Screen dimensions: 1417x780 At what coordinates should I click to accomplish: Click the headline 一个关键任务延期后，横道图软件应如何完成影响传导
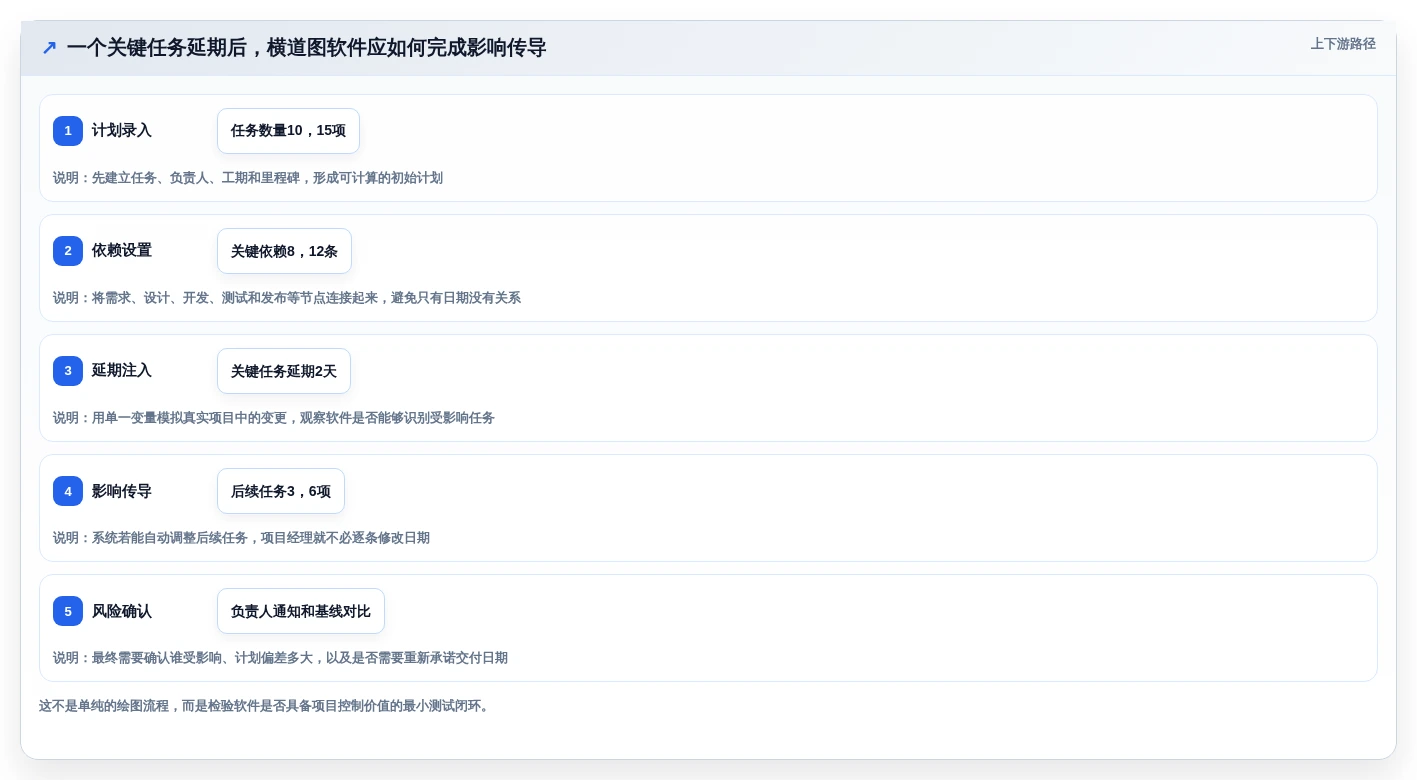click(306, 48)
